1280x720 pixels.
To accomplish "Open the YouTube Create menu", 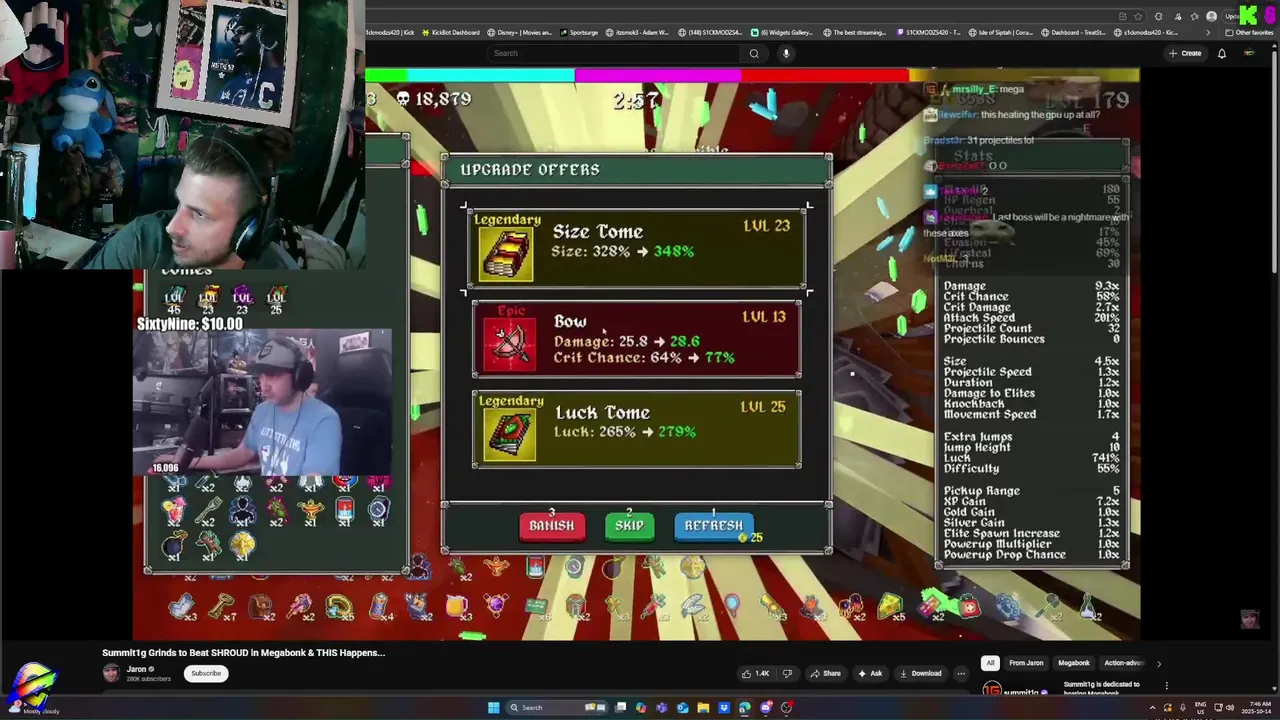I will point(1185,53).
